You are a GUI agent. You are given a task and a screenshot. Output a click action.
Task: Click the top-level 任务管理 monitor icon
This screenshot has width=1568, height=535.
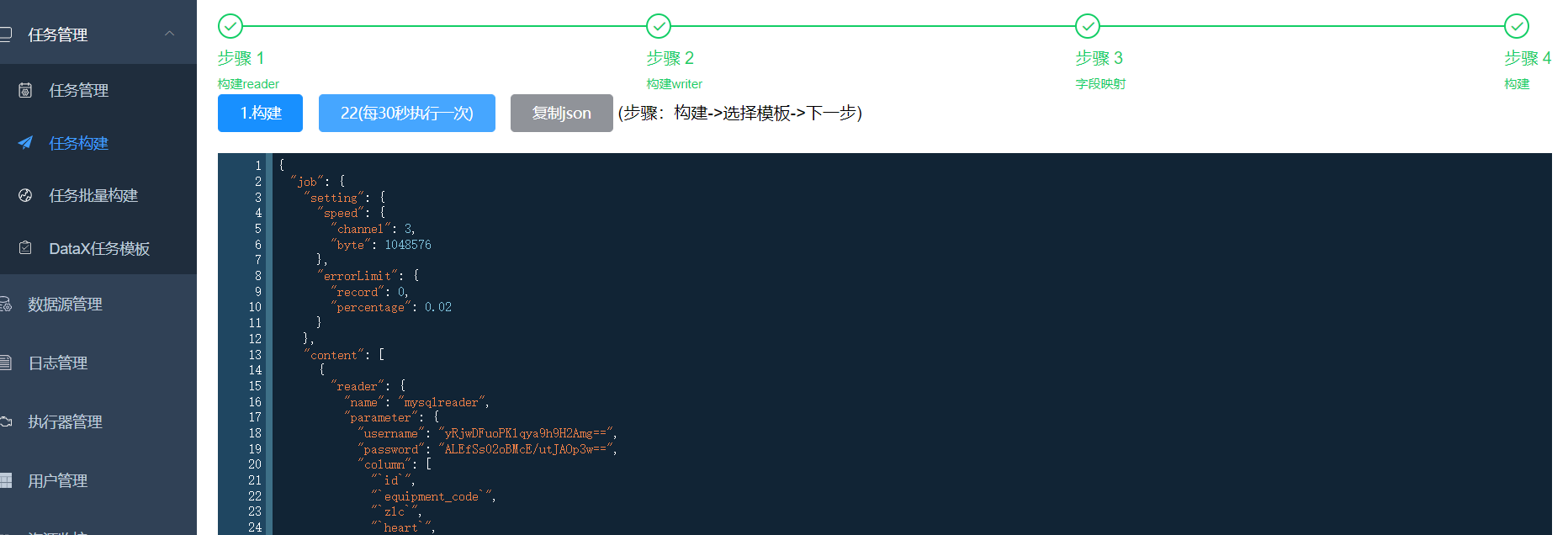pos(5,34)
